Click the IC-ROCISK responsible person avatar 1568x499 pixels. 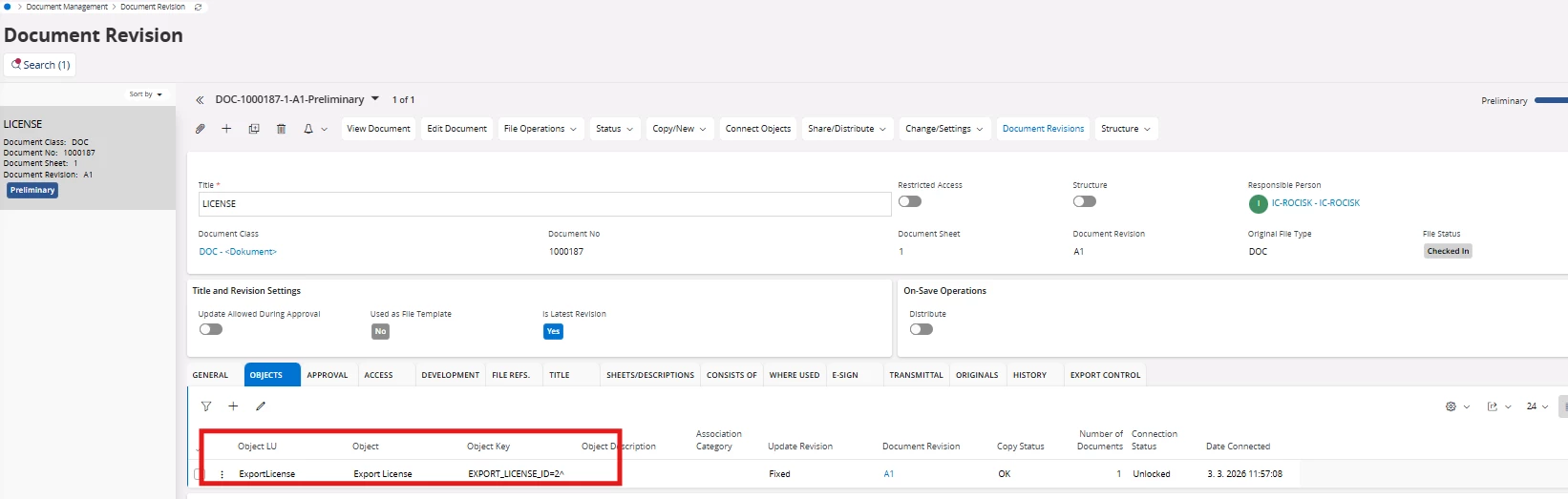pos(1258,203)
